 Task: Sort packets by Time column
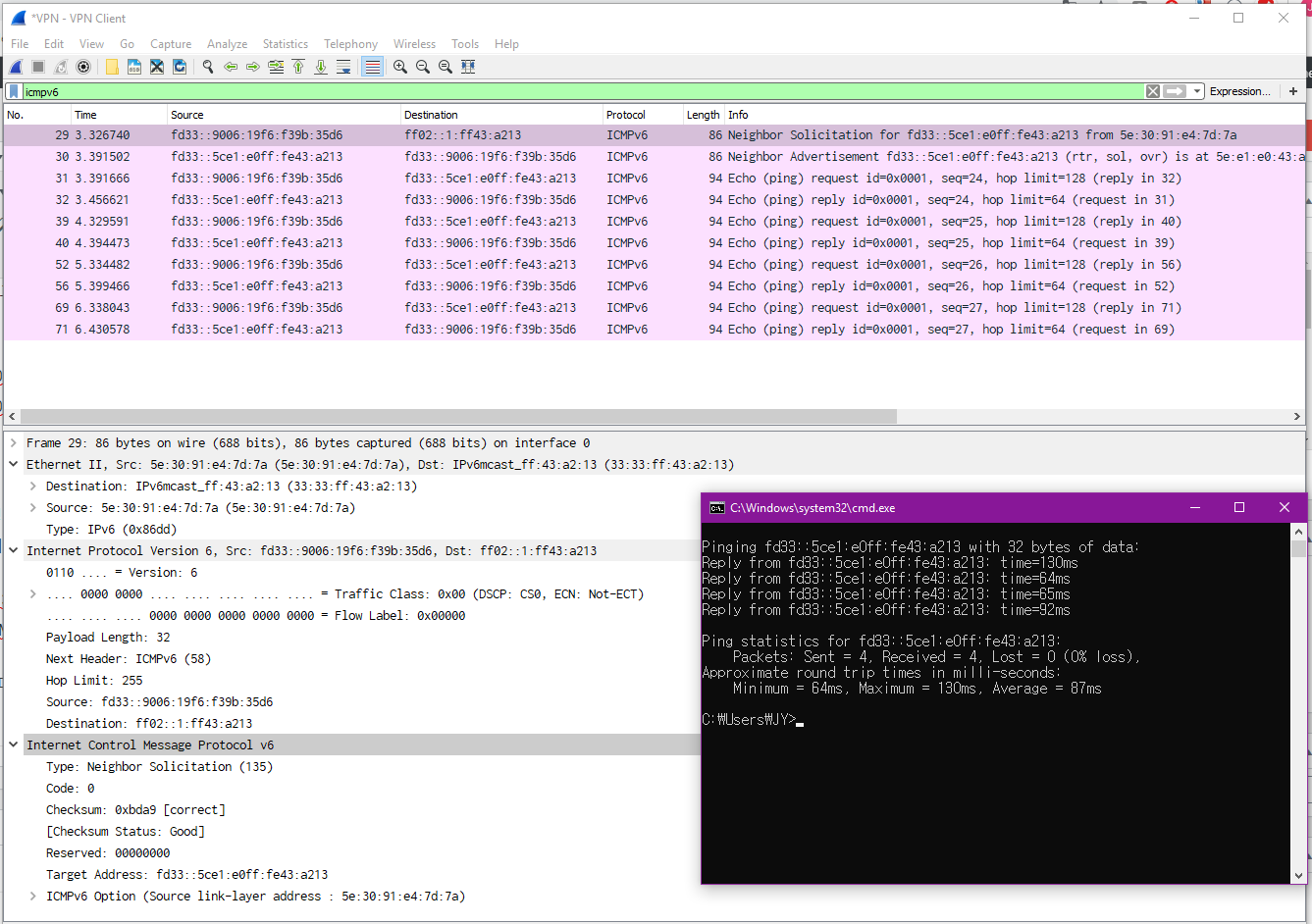coord(118,115)
